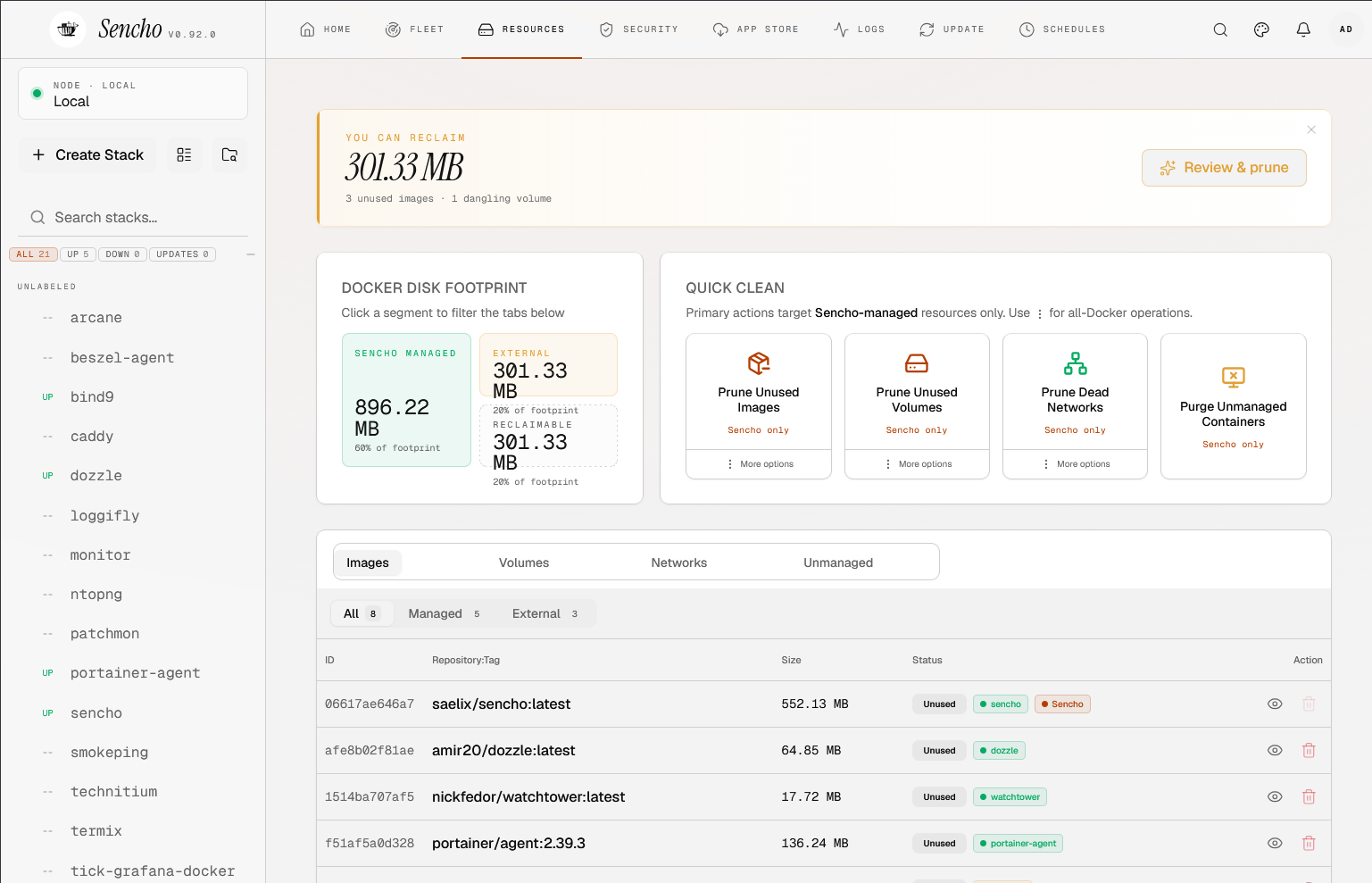Open the Update section
Viewport: 1372px width, 883px height.
point(952,29)
